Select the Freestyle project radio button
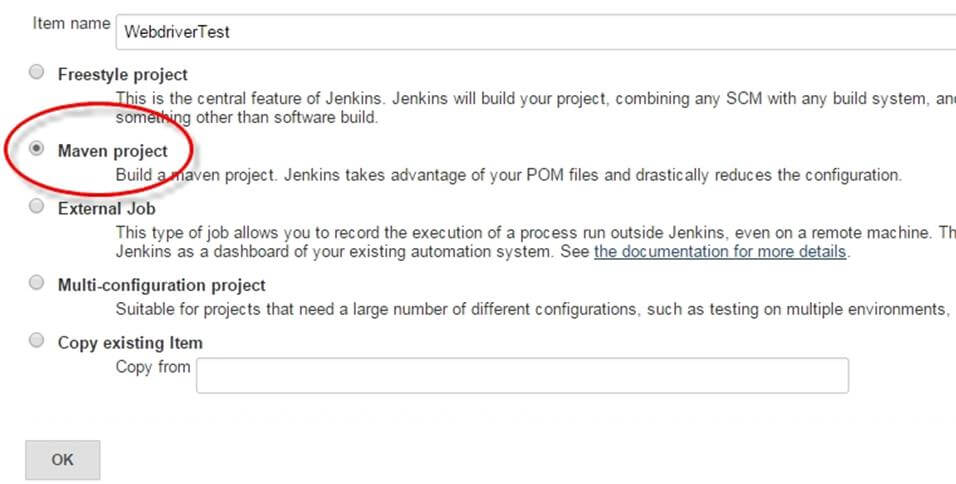 pos(37,72)
